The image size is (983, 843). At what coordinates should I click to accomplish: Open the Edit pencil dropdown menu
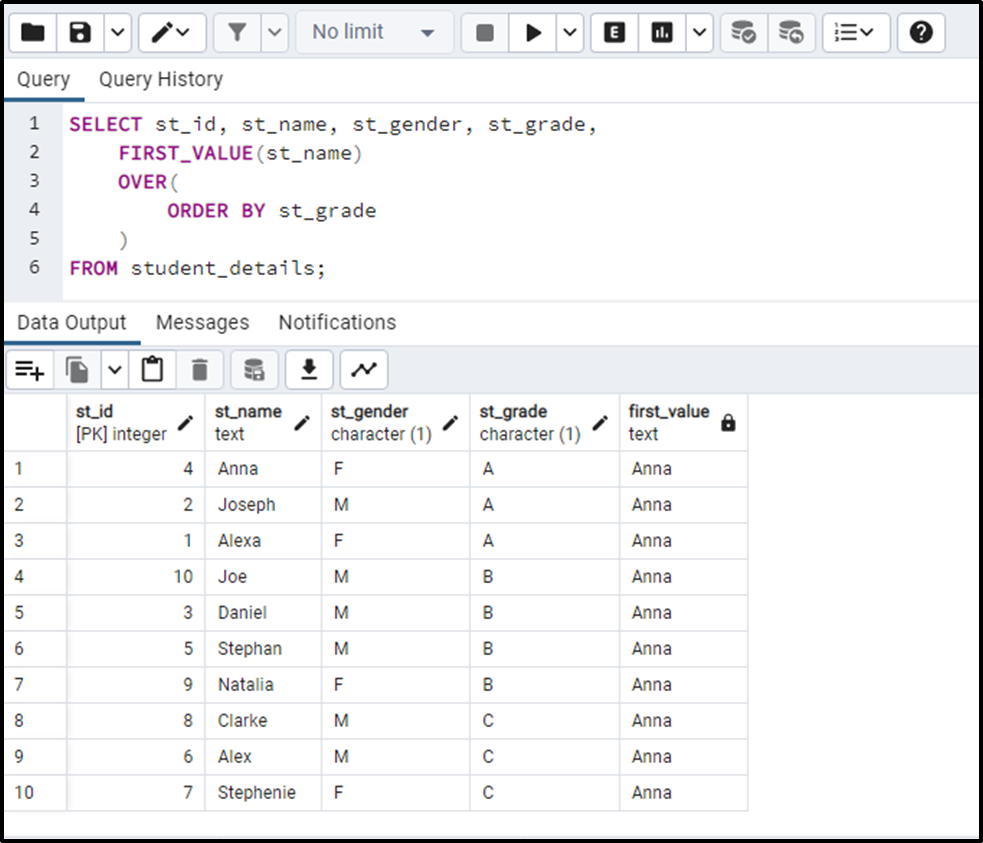[171, 33]
